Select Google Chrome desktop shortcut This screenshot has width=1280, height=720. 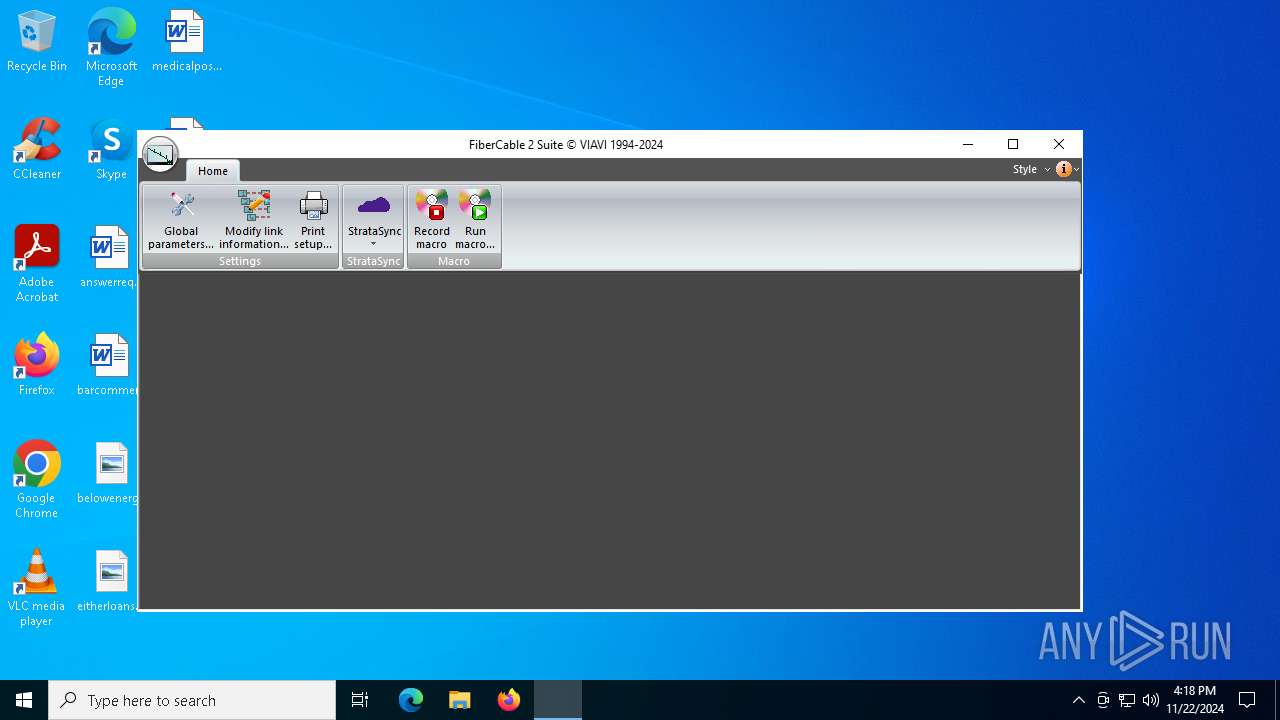pos(37,480)
